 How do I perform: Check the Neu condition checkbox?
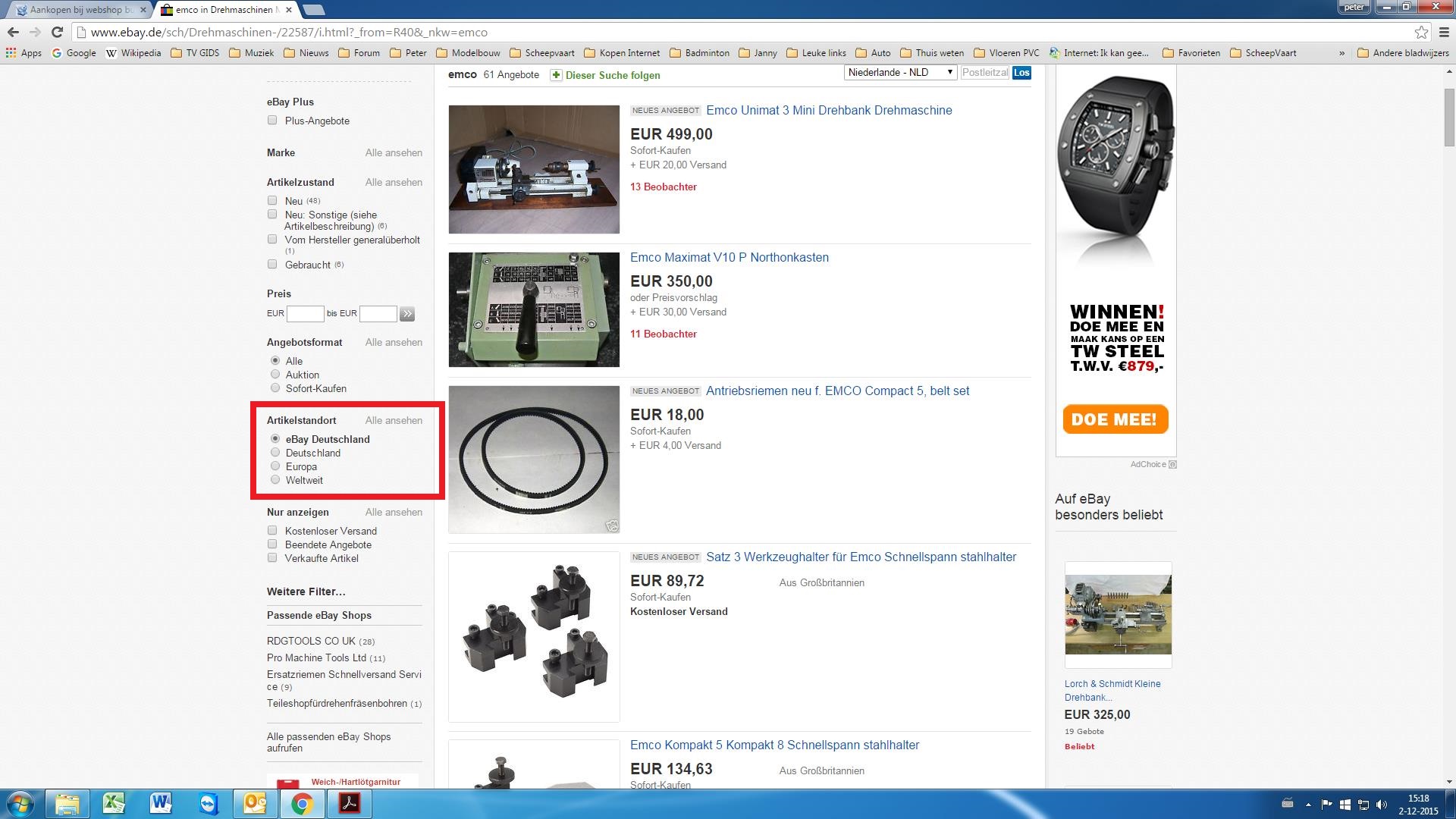(x=272, y=200)
